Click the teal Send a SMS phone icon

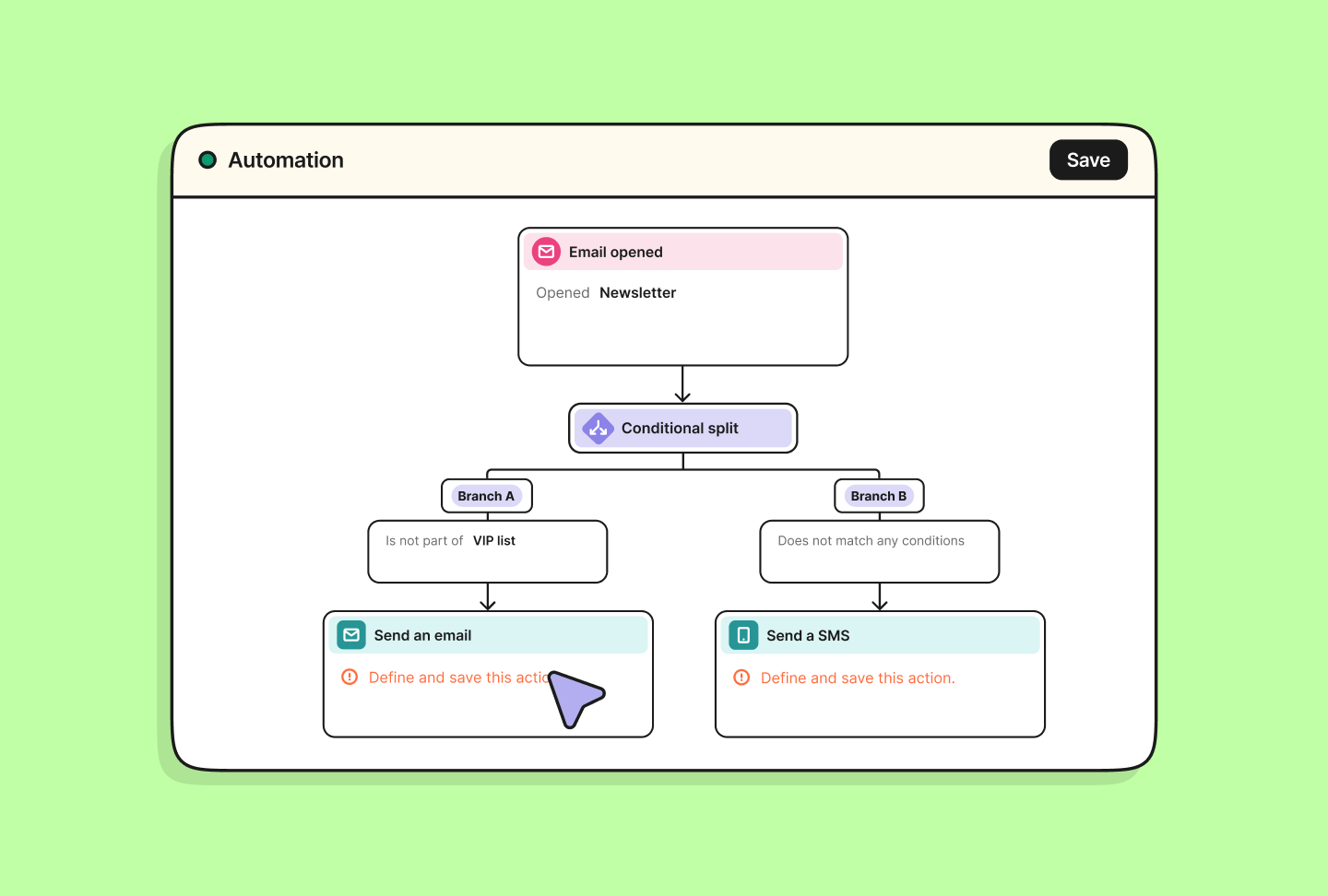pyautogui.click(x=743, y=635)
